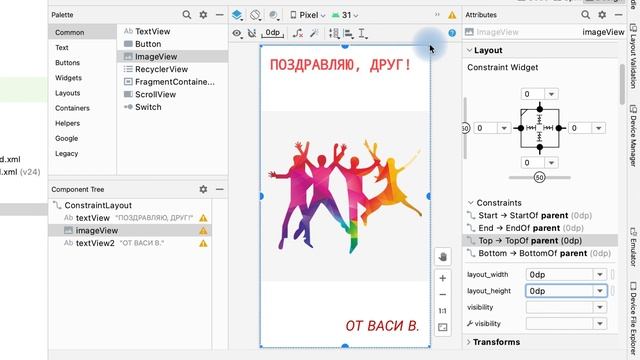Viewport: 640px width, 360px height.
Task: Pick RecyclerView from the palette
Action: pos(172,69)
